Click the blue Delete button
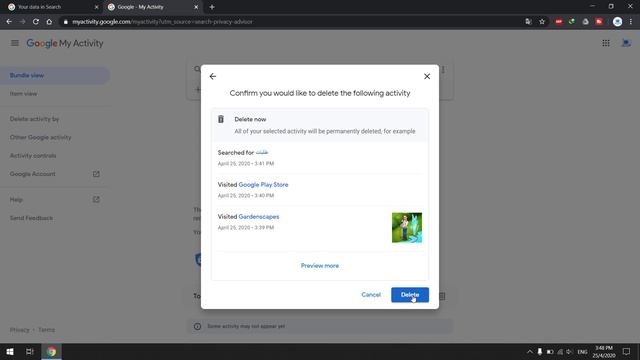 [410, 295]
